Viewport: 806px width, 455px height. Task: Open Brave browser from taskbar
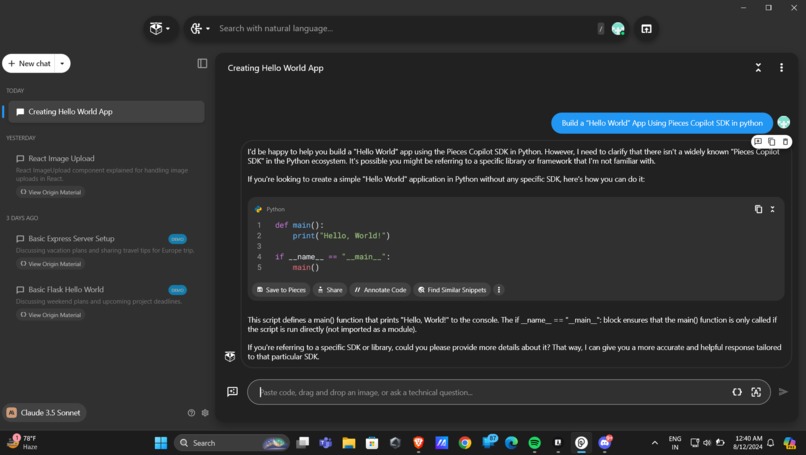(418, 443)
